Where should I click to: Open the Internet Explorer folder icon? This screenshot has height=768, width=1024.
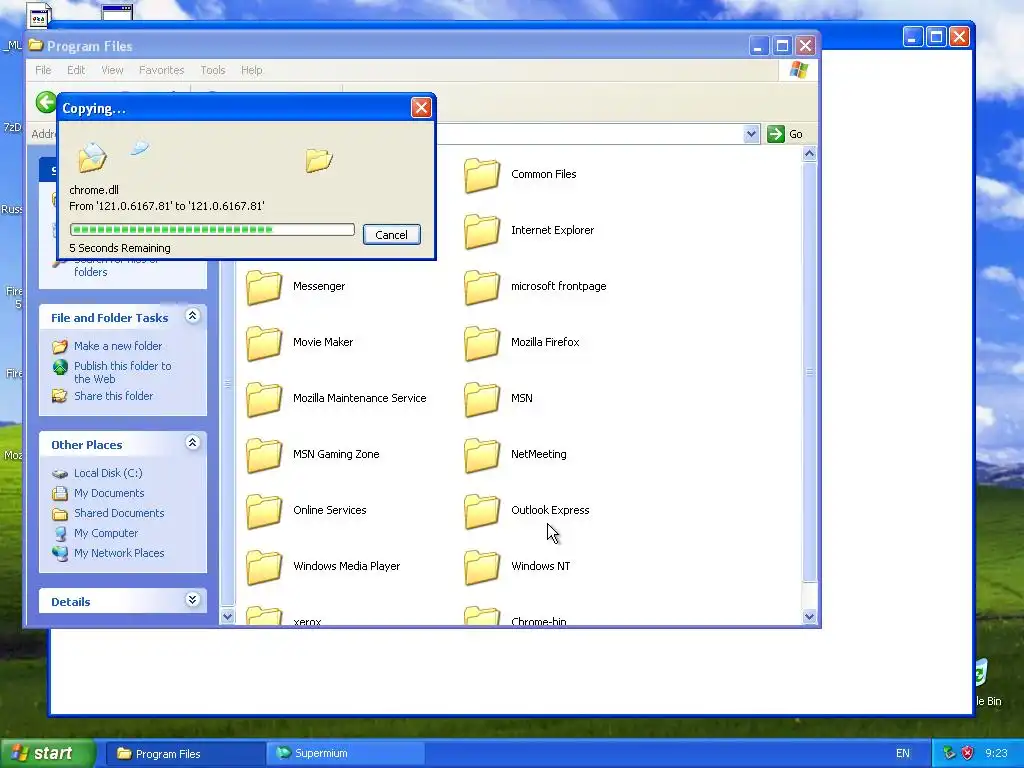[482, 231]
